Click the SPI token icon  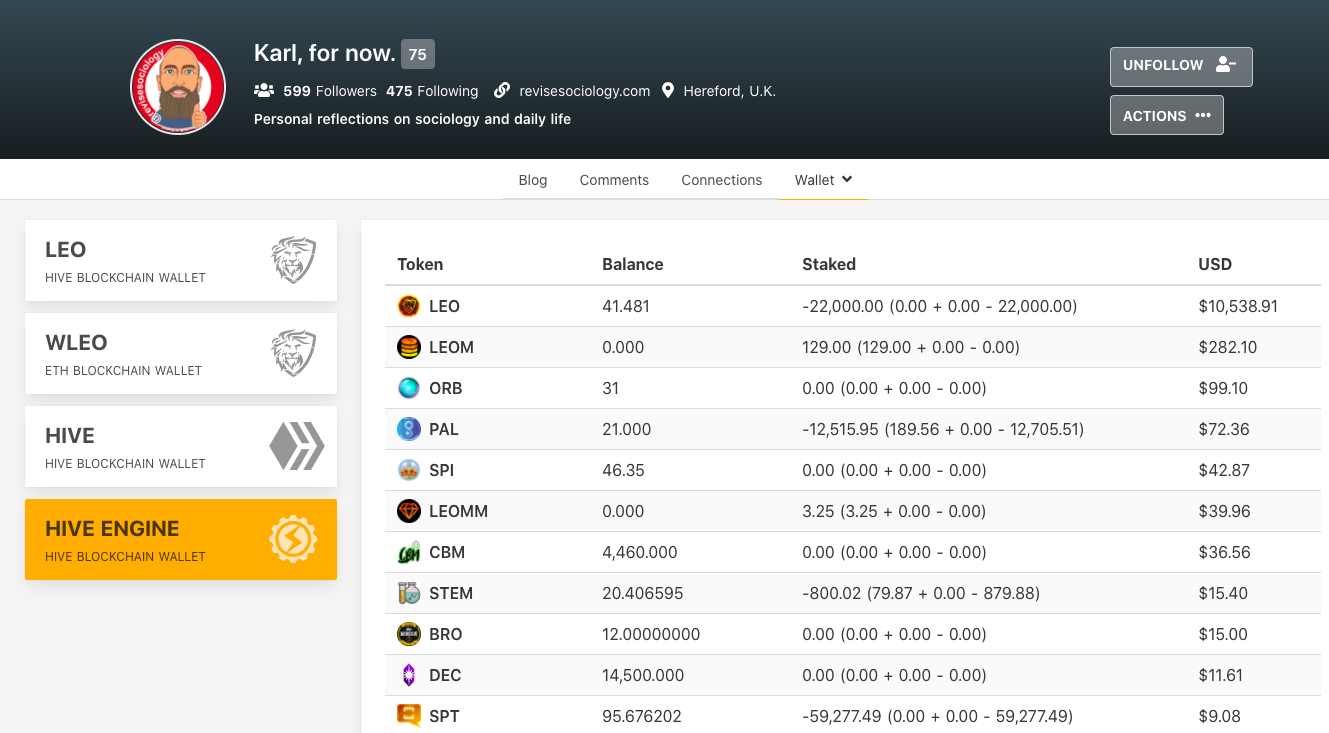click(x=408, y=470)
